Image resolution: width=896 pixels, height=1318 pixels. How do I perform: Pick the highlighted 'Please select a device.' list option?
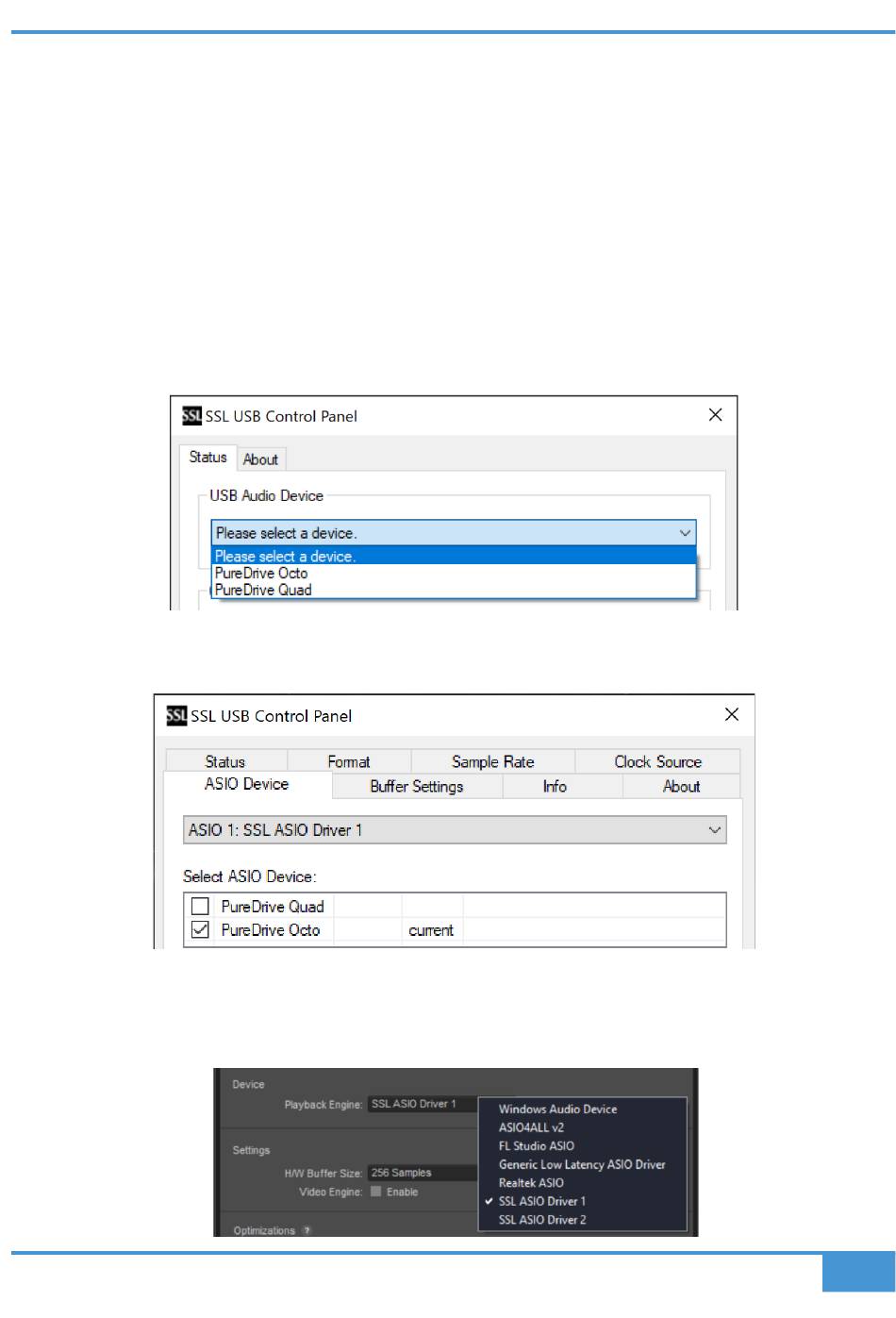[x=453, y=557]
